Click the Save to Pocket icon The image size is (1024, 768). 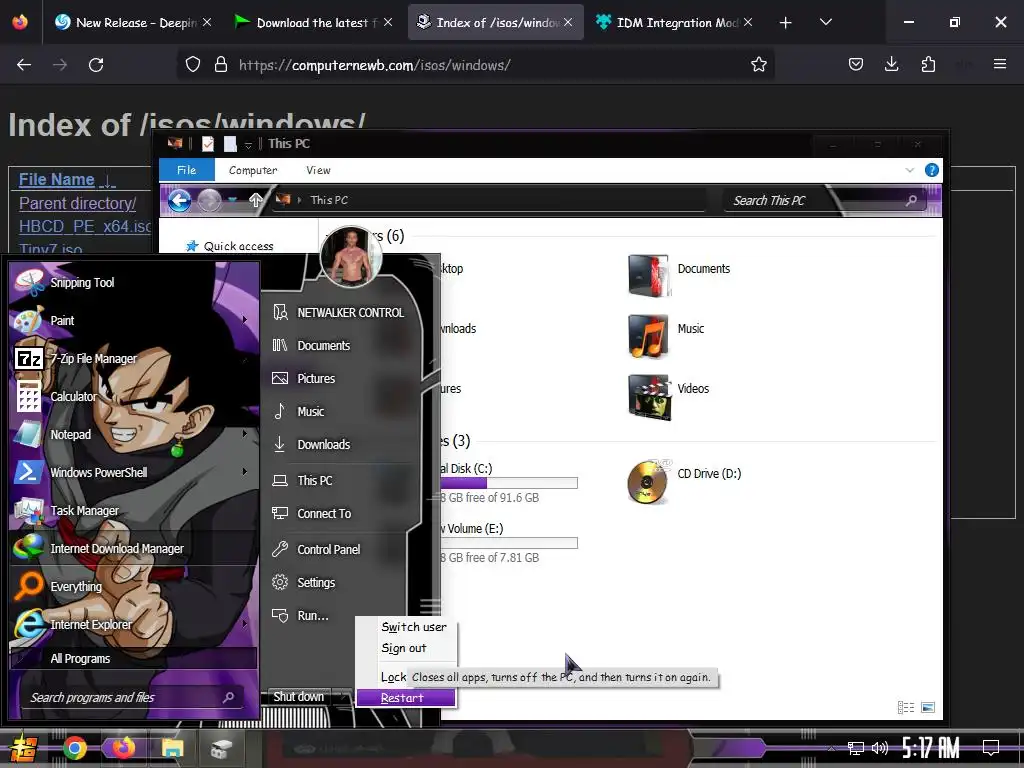pyautogui.click(x=856, y=65)
